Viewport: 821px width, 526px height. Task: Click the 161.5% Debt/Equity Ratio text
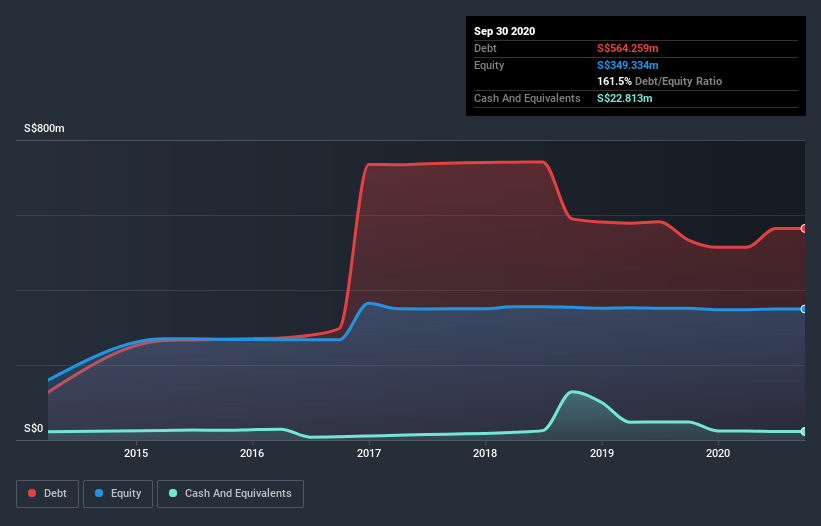tap(659, 82)
